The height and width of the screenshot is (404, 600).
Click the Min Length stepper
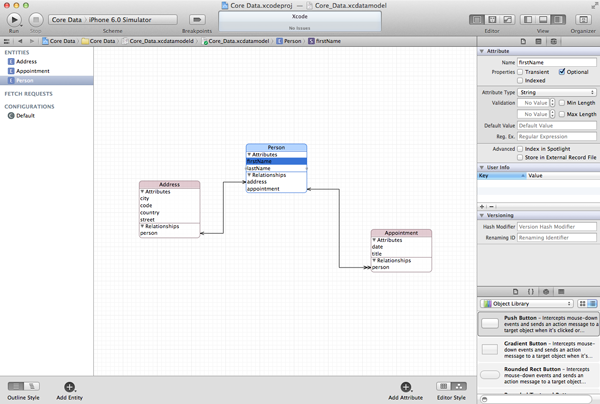click(x=553, y=103)
